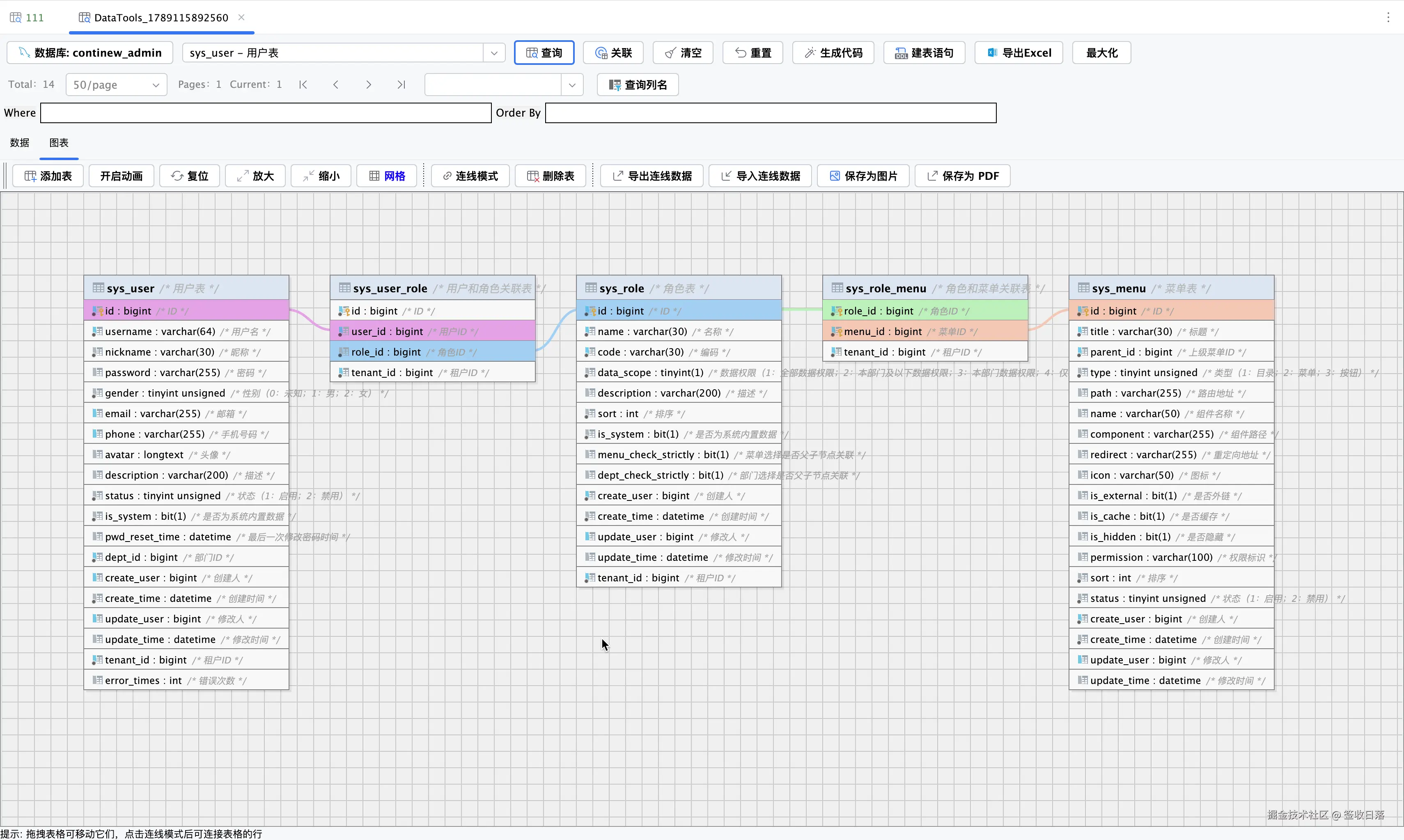The width and height of the screenshot is (1404, 840).
Task: Click 查询列名 column name query button
Action: [638, 85]
